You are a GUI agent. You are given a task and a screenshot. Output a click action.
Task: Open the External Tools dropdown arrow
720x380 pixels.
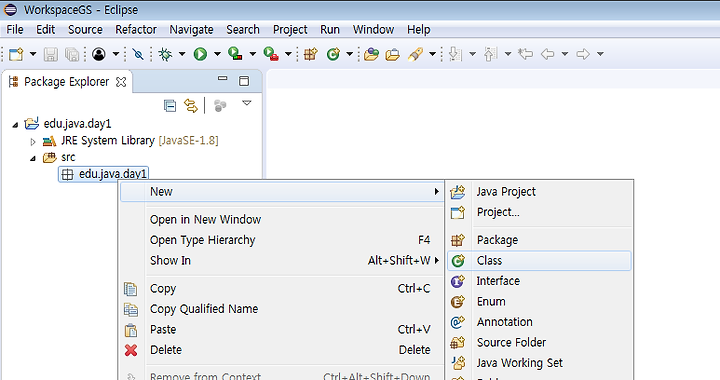click(288, 54)
